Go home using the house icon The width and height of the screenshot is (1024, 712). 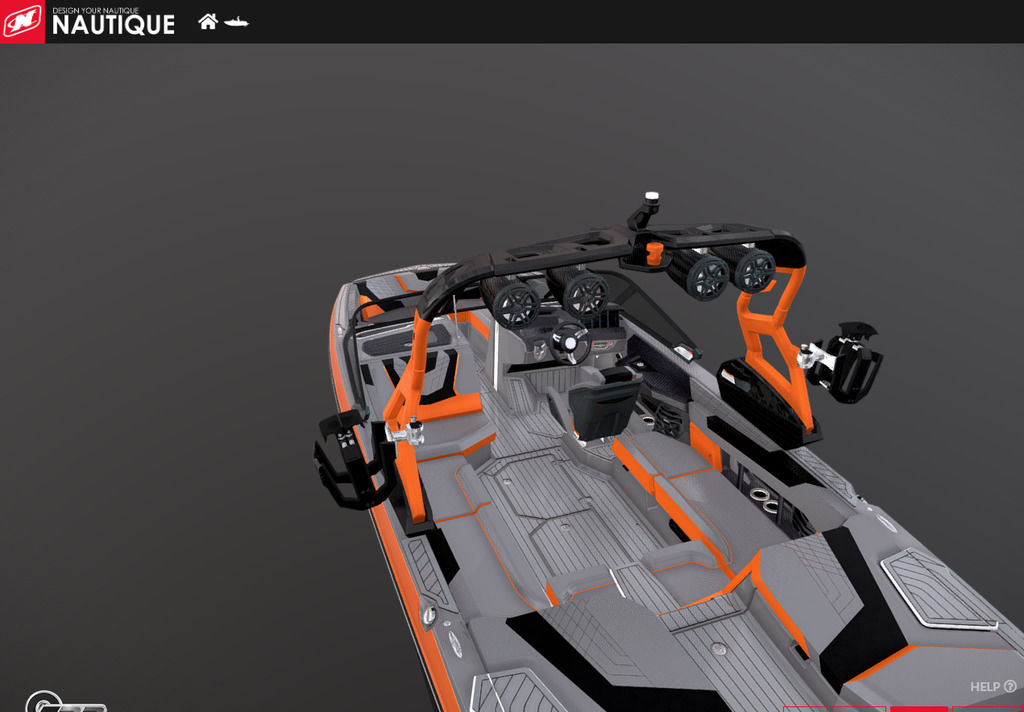(x=208, y=21)
